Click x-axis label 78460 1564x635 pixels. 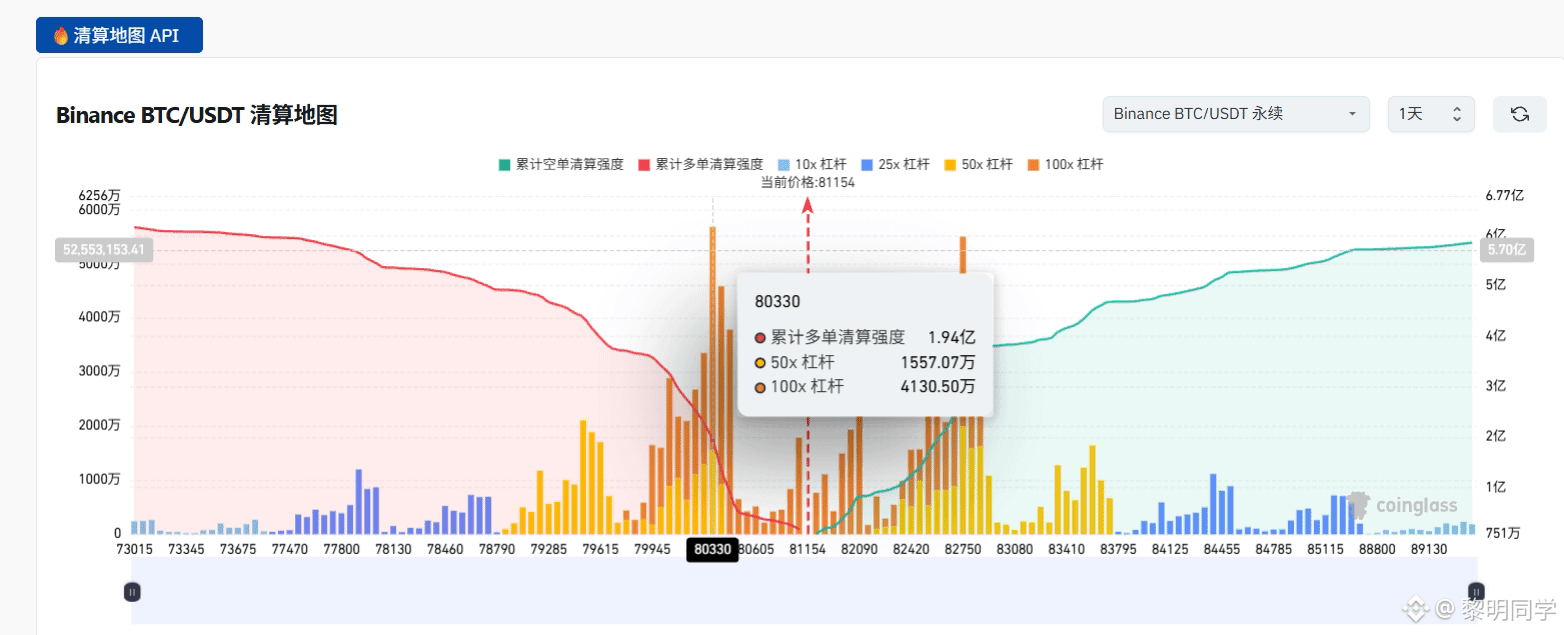(x=445, y=549)
